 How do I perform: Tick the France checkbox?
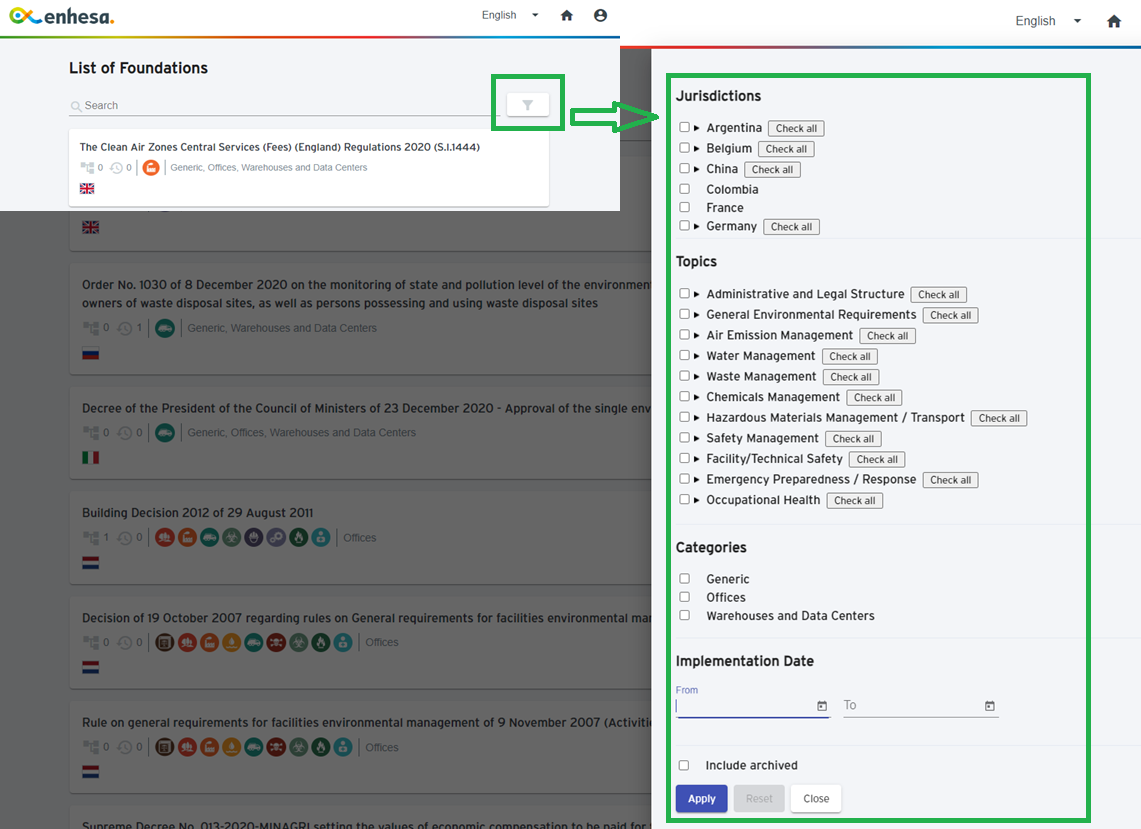coord(684,207)
